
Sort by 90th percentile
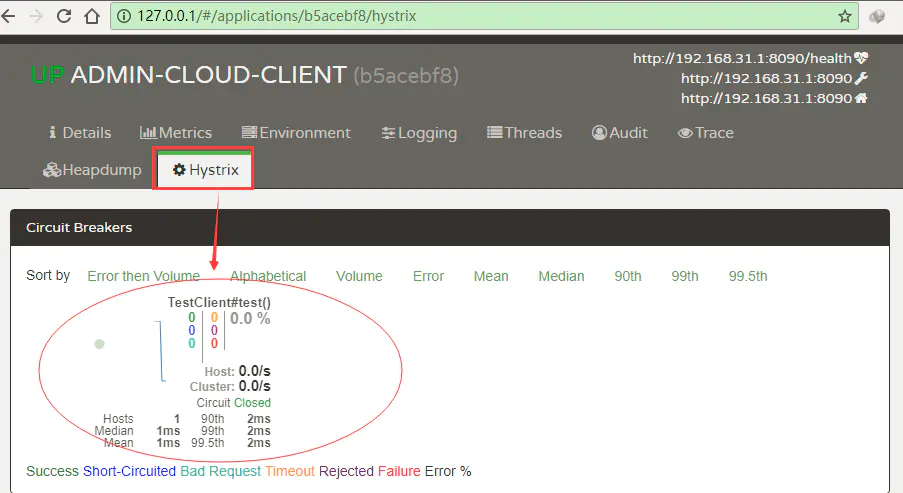(628, 276)
